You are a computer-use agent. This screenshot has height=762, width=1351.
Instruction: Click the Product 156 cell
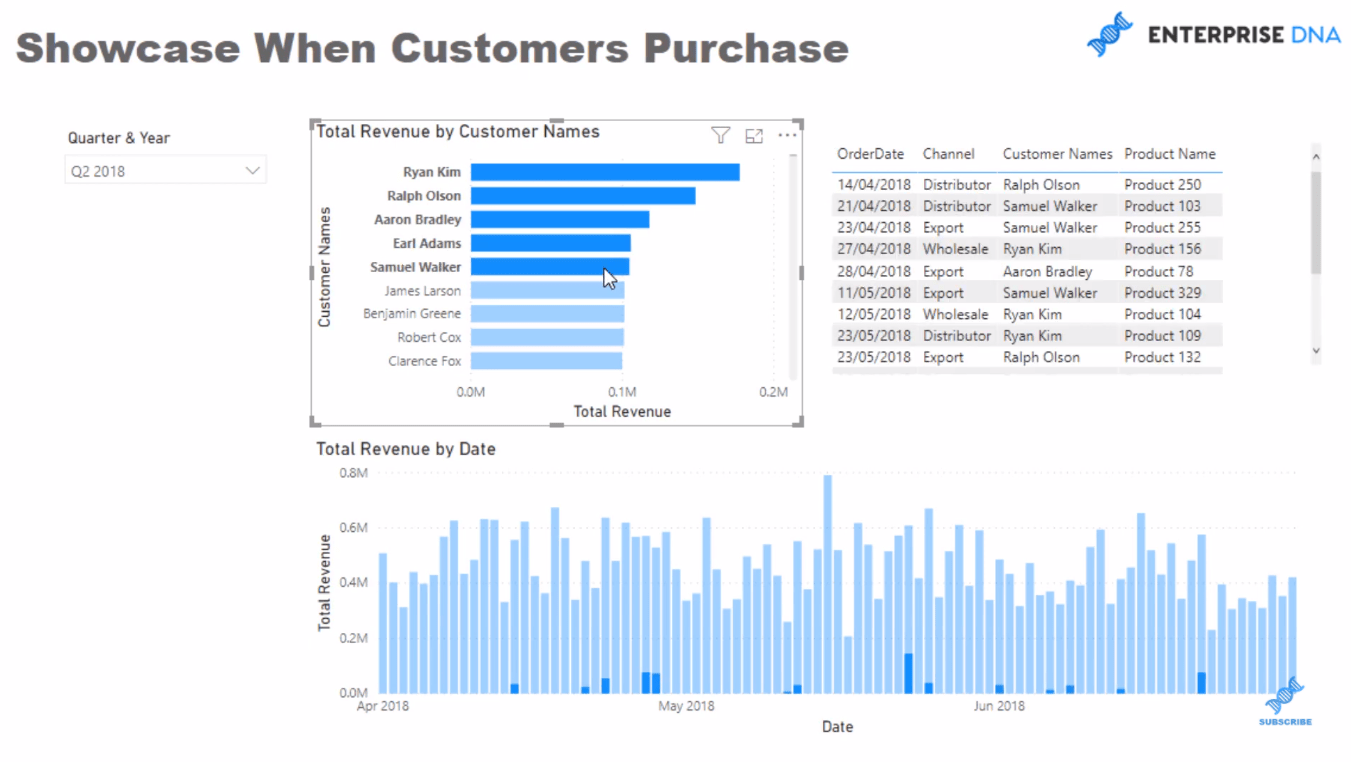tap(1163, 249)
